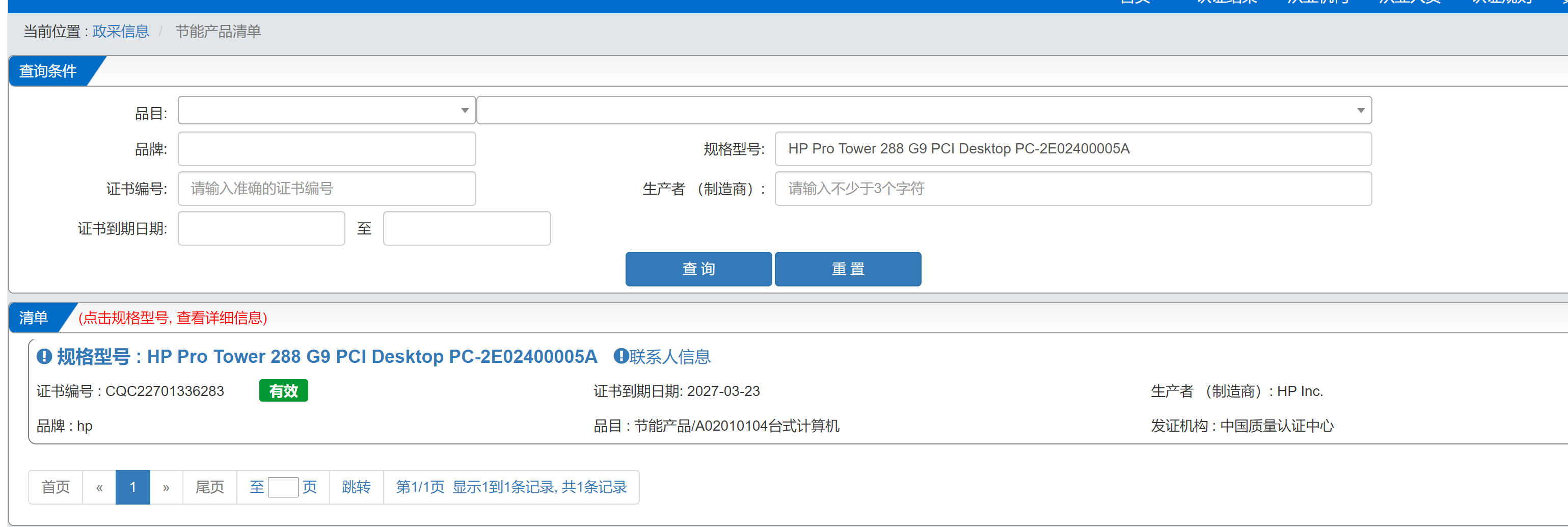The width and height of the screenshot is (1568, 527).
Task: Click the 节能产品清单 breadcrumb text
Action: (218, 31)
